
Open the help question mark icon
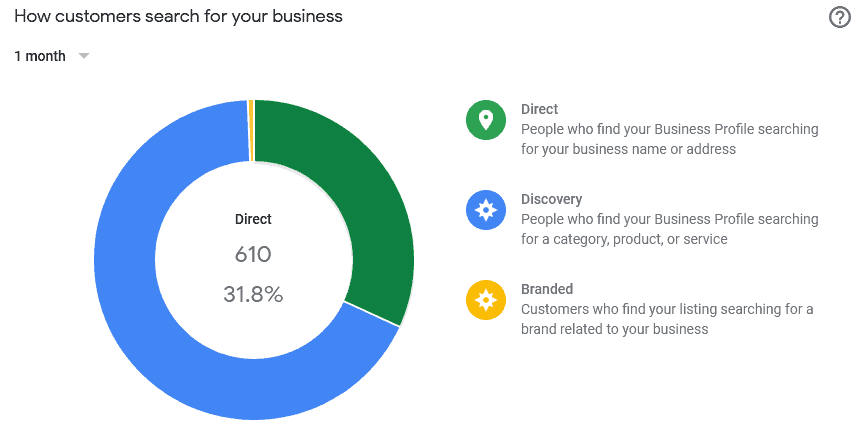coord(839,18)
